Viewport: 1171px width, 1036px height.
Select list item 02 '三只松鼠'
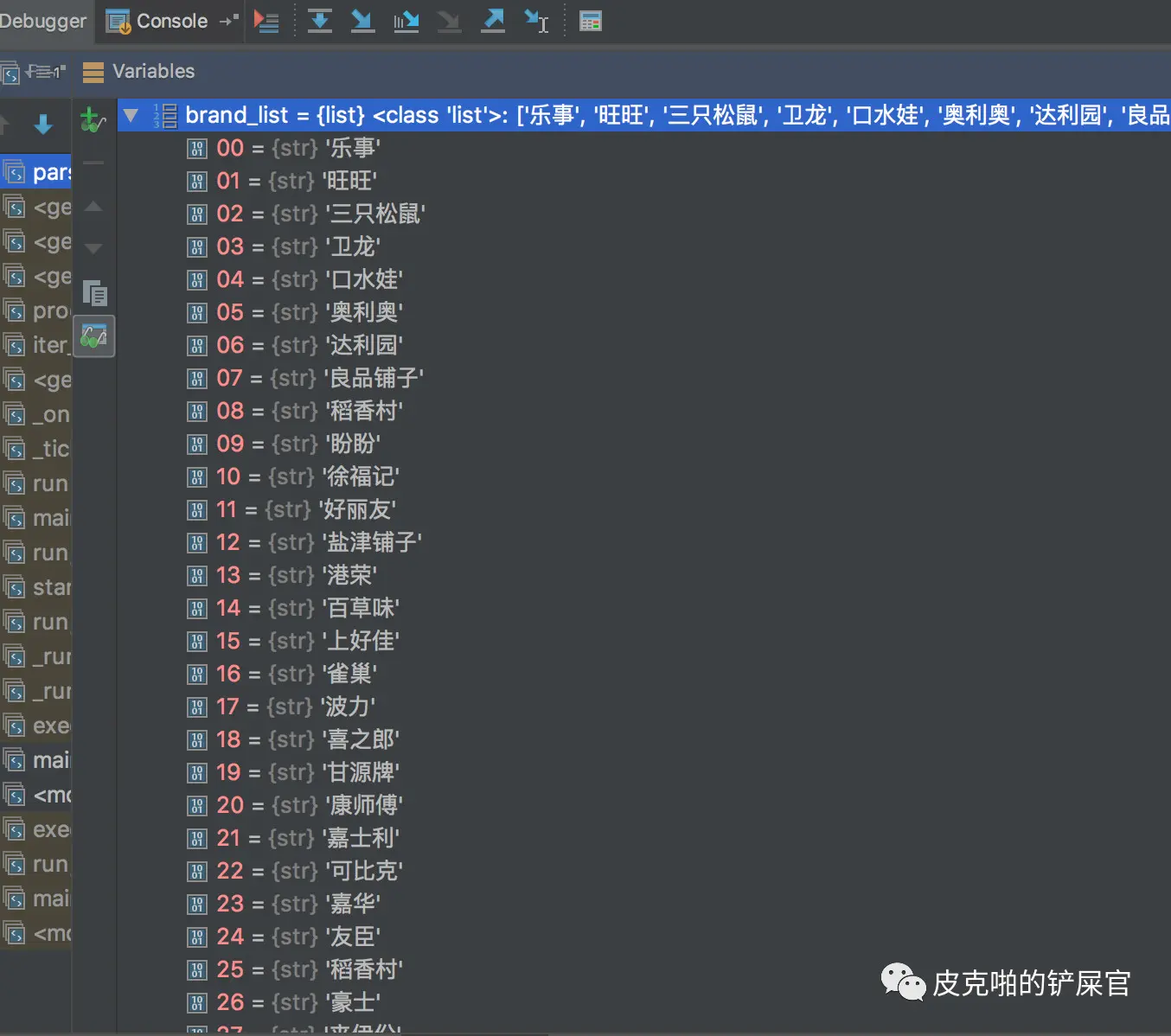(x=643, y=214)
